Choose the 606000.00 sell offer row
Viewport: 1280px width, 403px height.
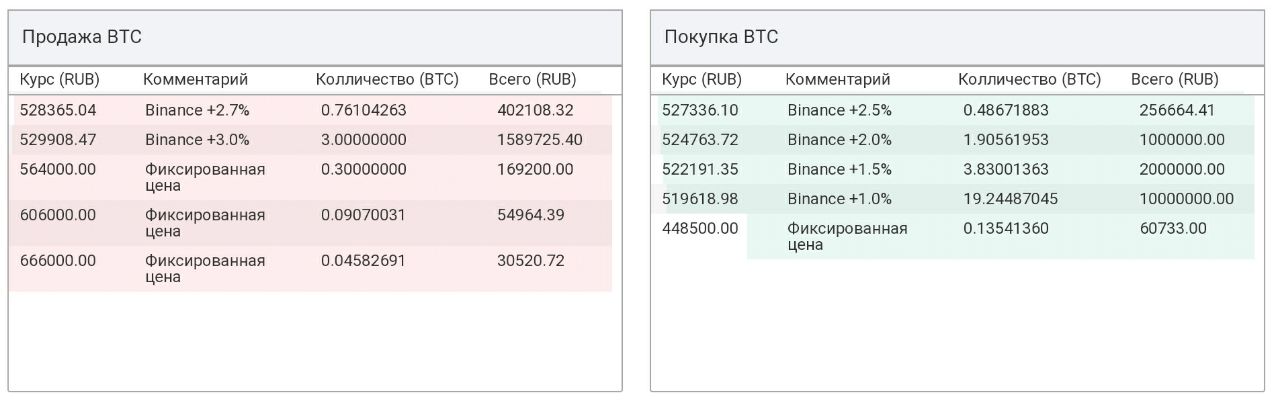(x=310, y=223)
